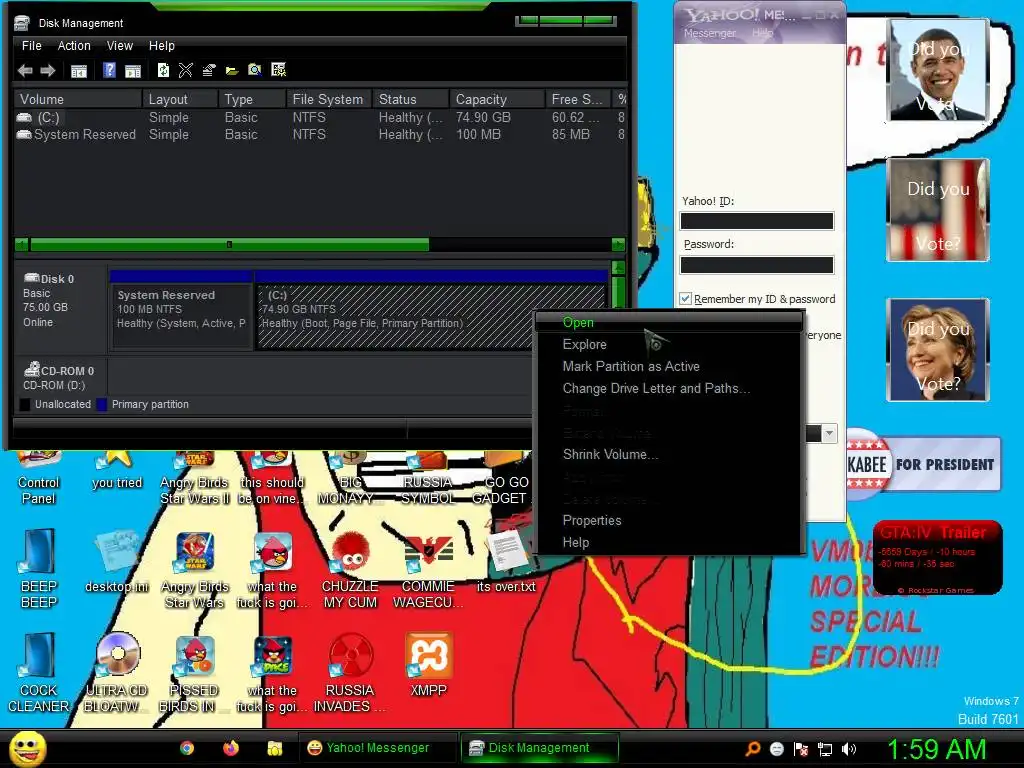The image size is (1024, 768).
Task: Launch Firefox from the taskbar
Action: 231,748
